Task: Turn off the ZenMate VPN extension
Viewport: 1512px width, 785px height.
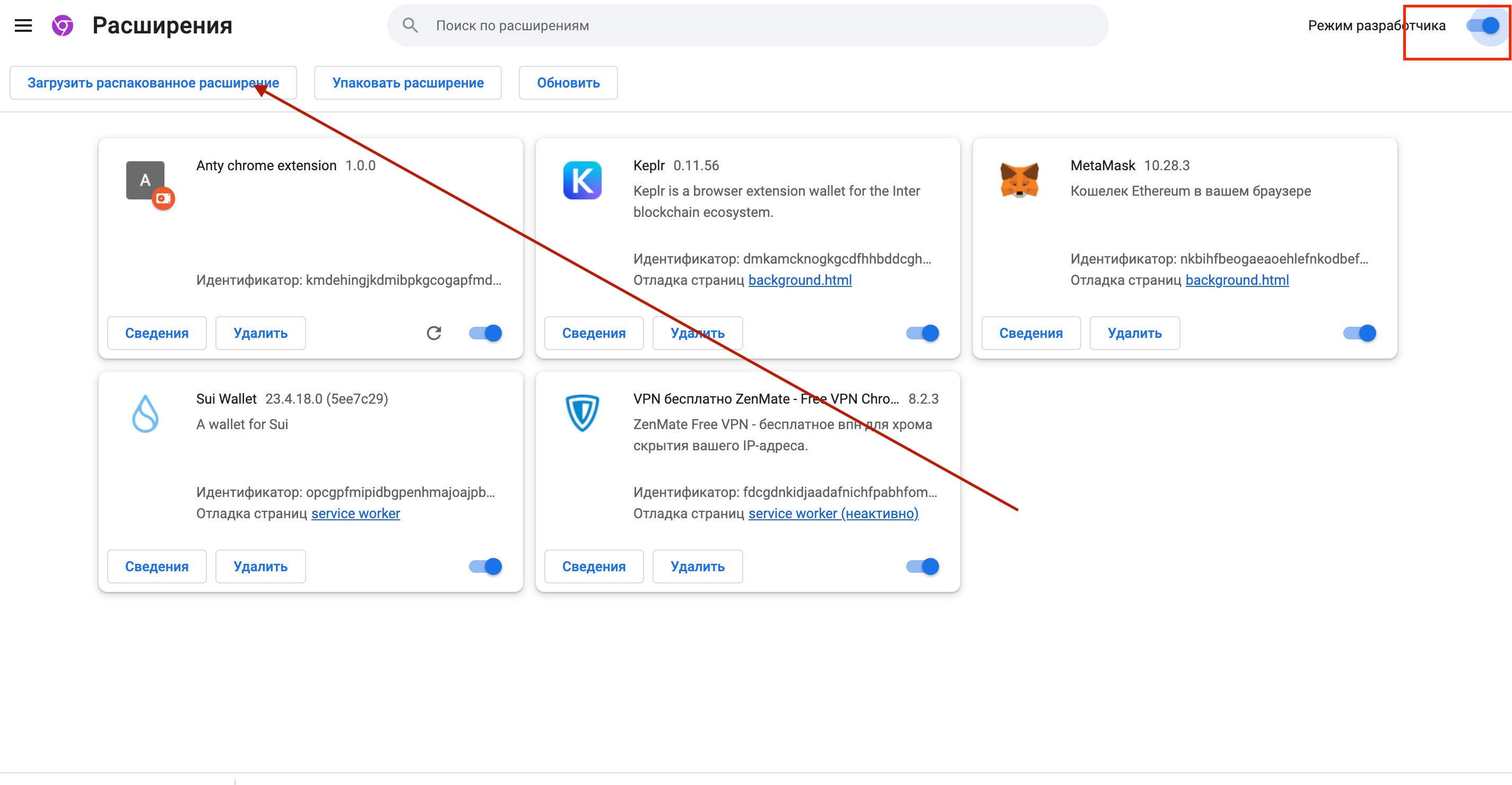Action: [922, 567]
